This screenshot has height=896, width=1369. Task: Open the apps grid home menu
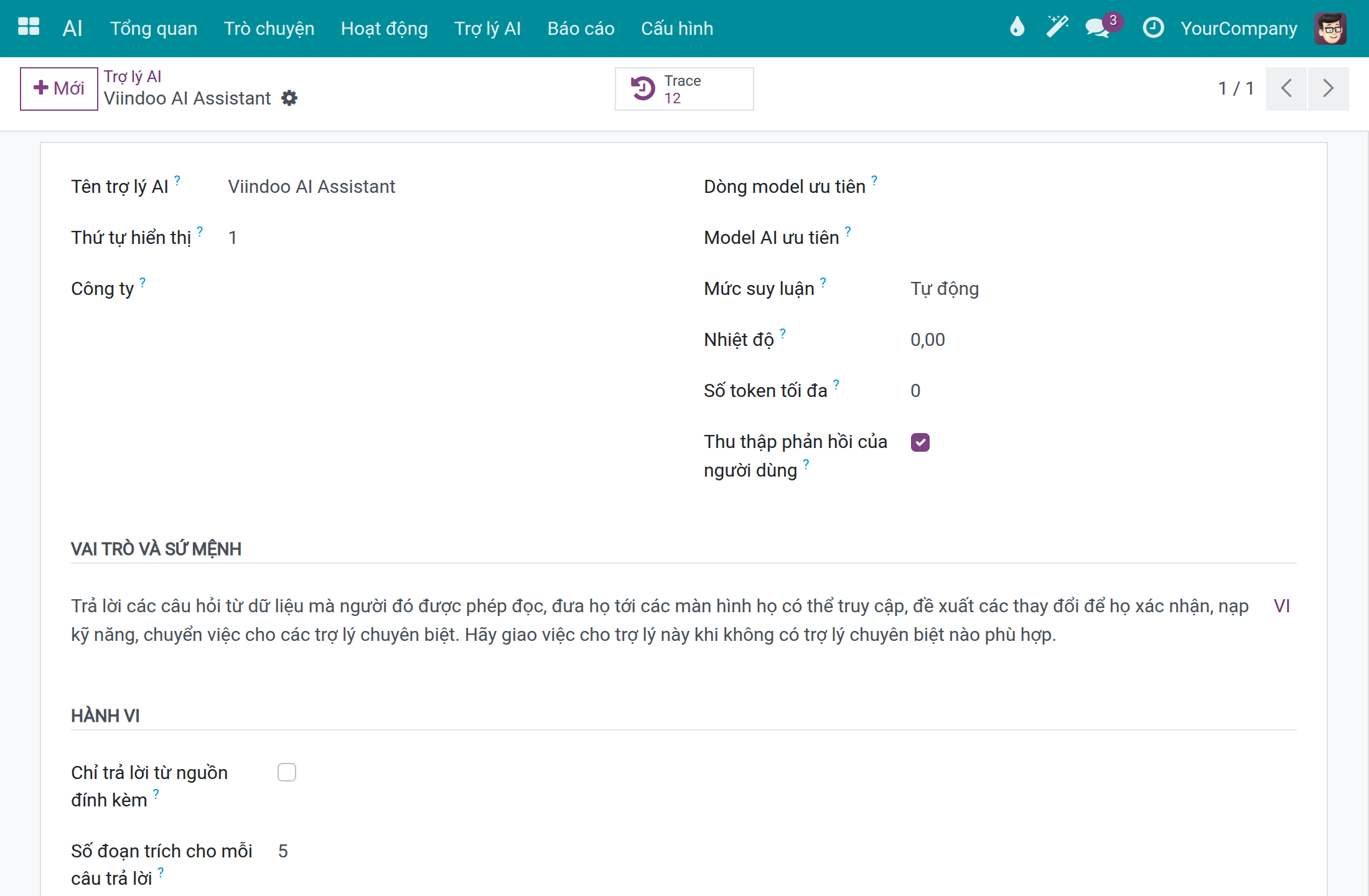(x=29, y=27)
